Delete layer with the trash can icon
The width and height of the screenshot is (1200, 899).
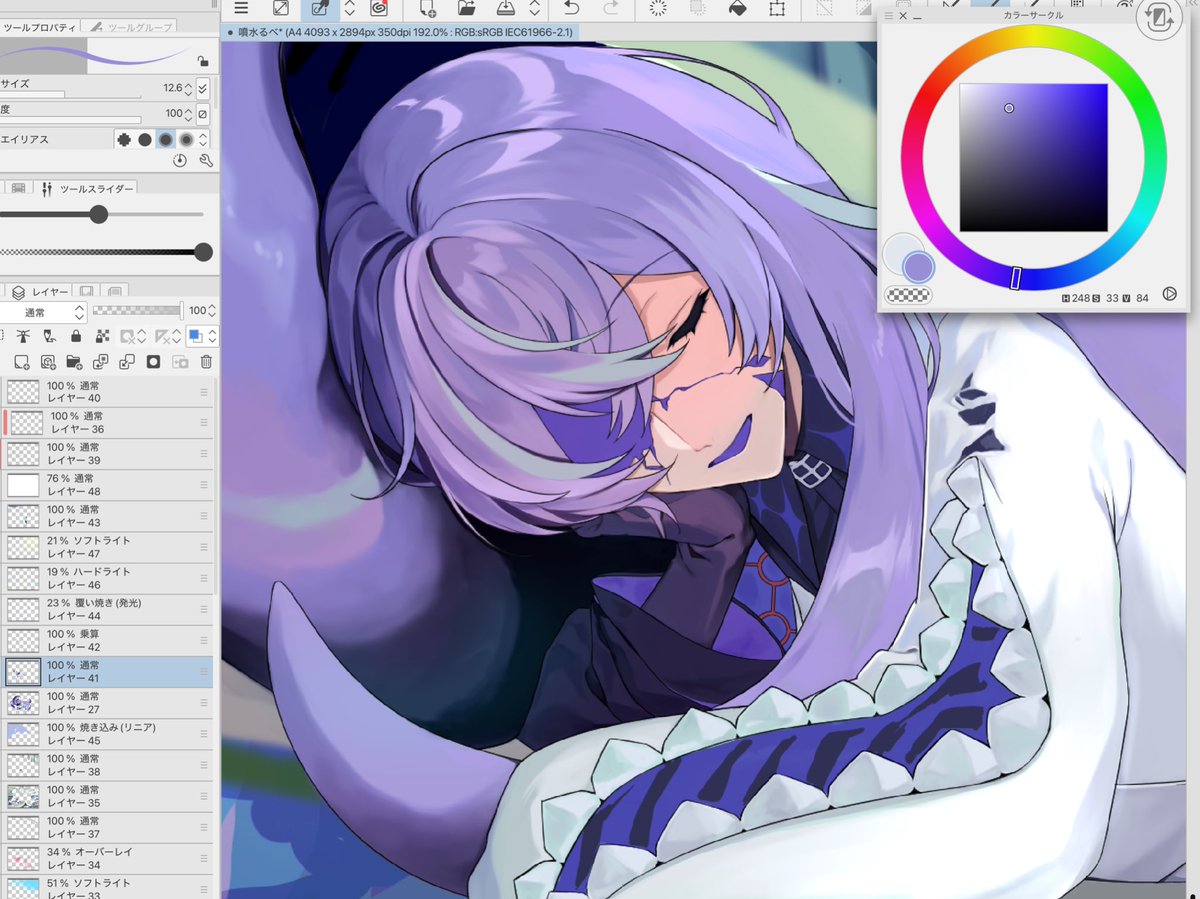(x=206, y=362)
